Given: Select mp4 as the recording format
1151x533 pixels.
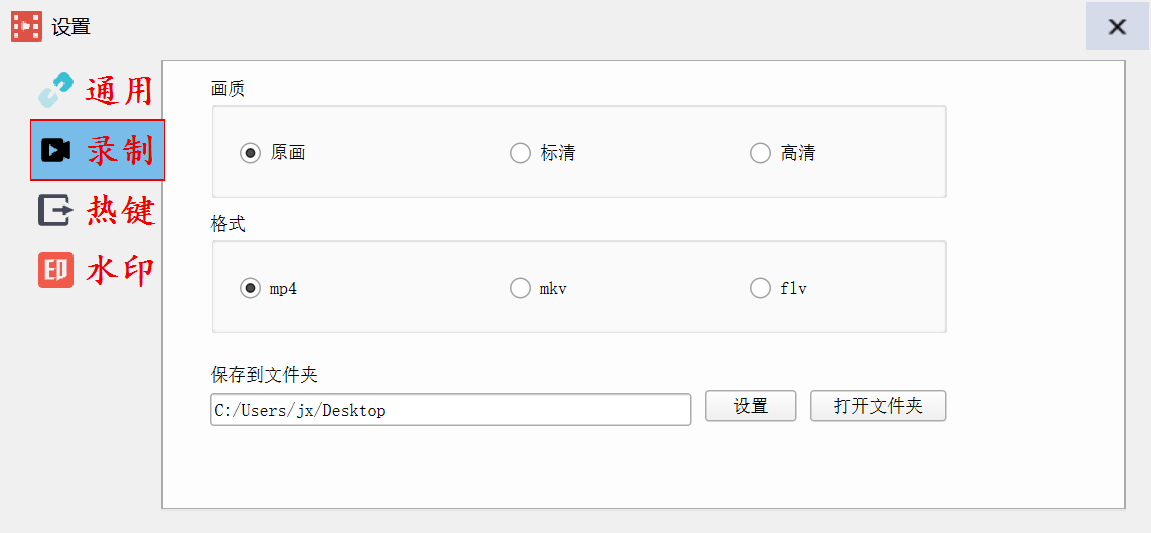Looking at the screenshot, I should point(250,288).
